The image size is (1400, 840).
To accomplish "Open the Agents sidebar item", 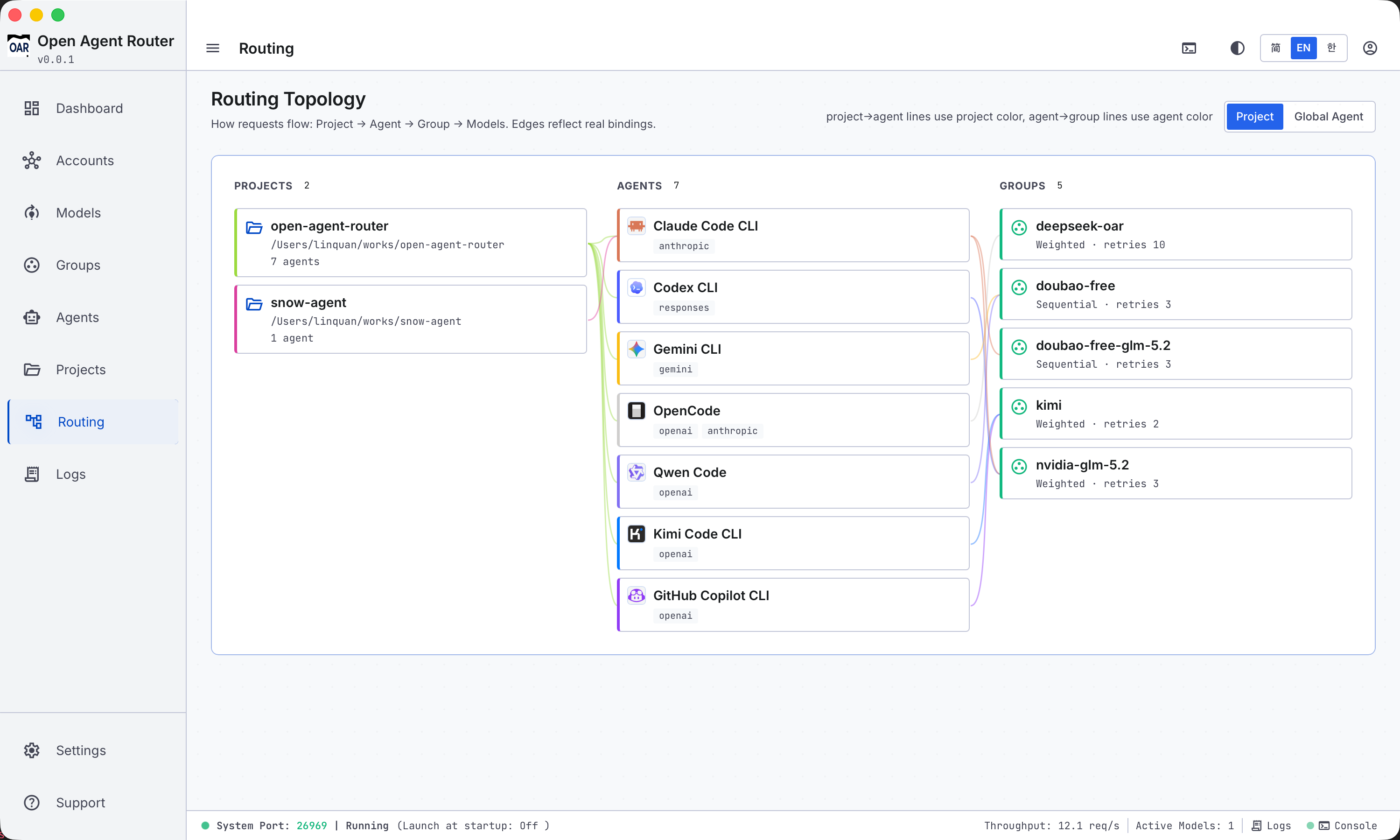I will pyautogui.click(x=93, y=317).
